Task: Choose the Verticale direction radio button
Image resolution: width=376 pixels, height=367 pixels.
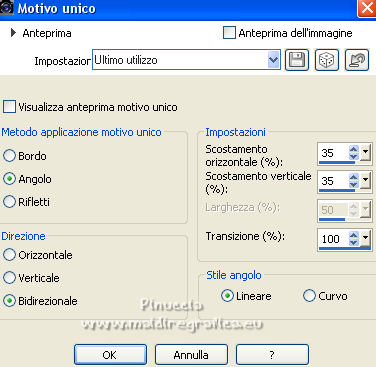Action: 9,277
